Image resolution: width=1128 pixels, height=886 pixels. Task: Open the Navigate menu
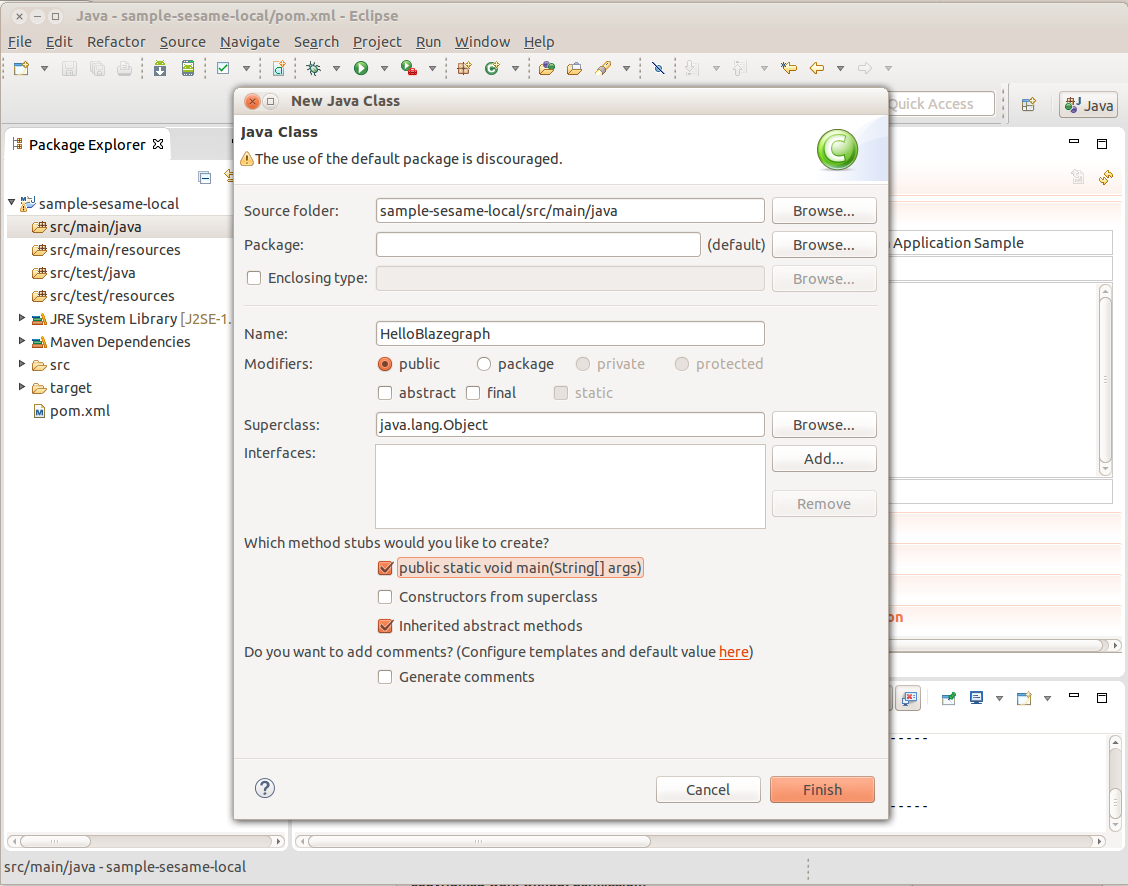250,42
